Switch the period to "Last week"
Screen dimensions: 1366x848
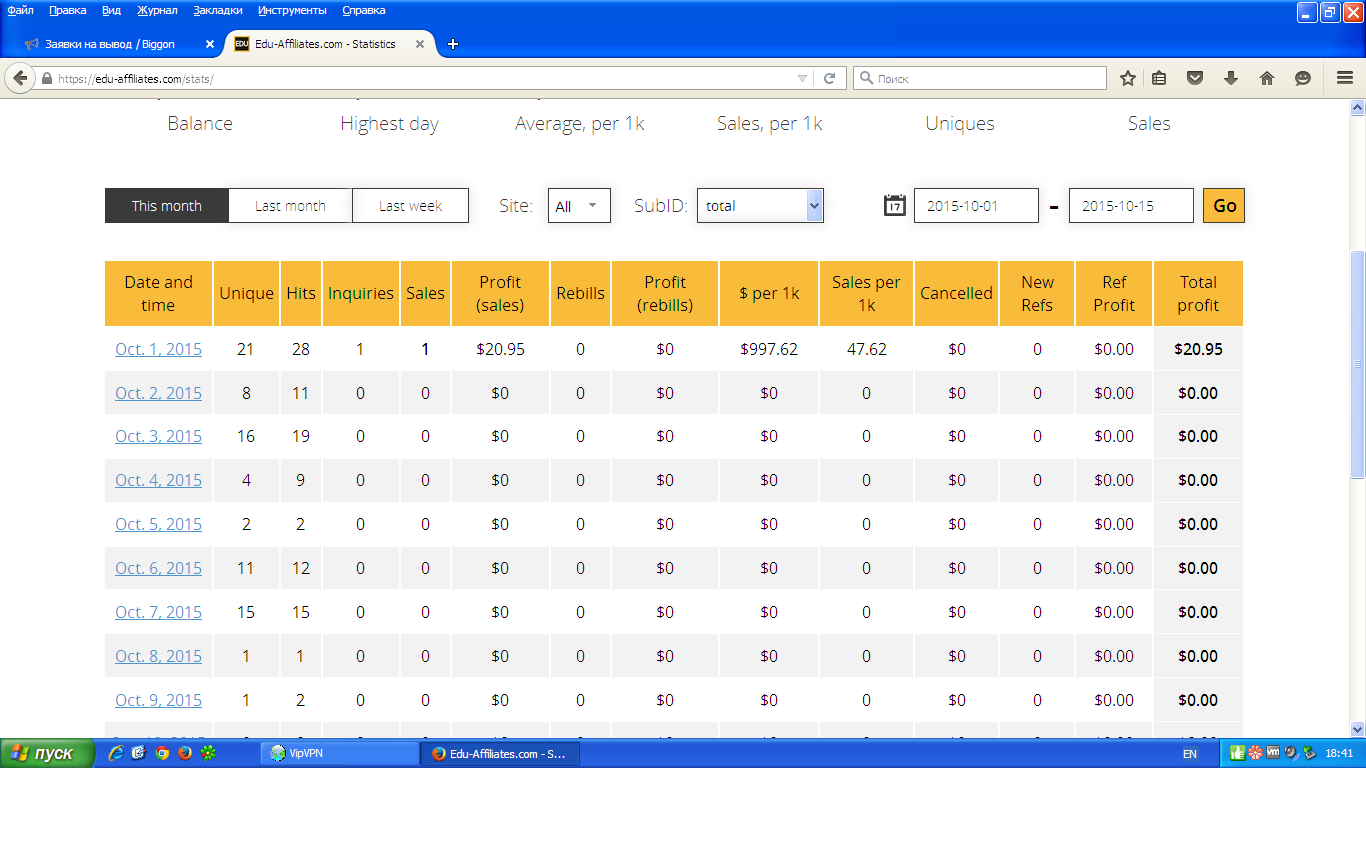pos(410,206)
